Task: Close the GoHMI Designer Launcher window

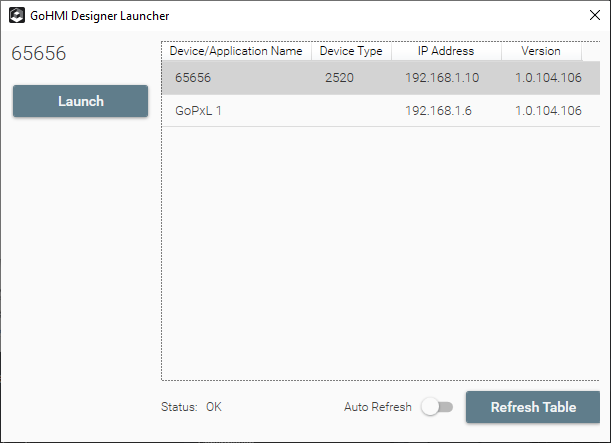Action: click(x=595, y=15)
